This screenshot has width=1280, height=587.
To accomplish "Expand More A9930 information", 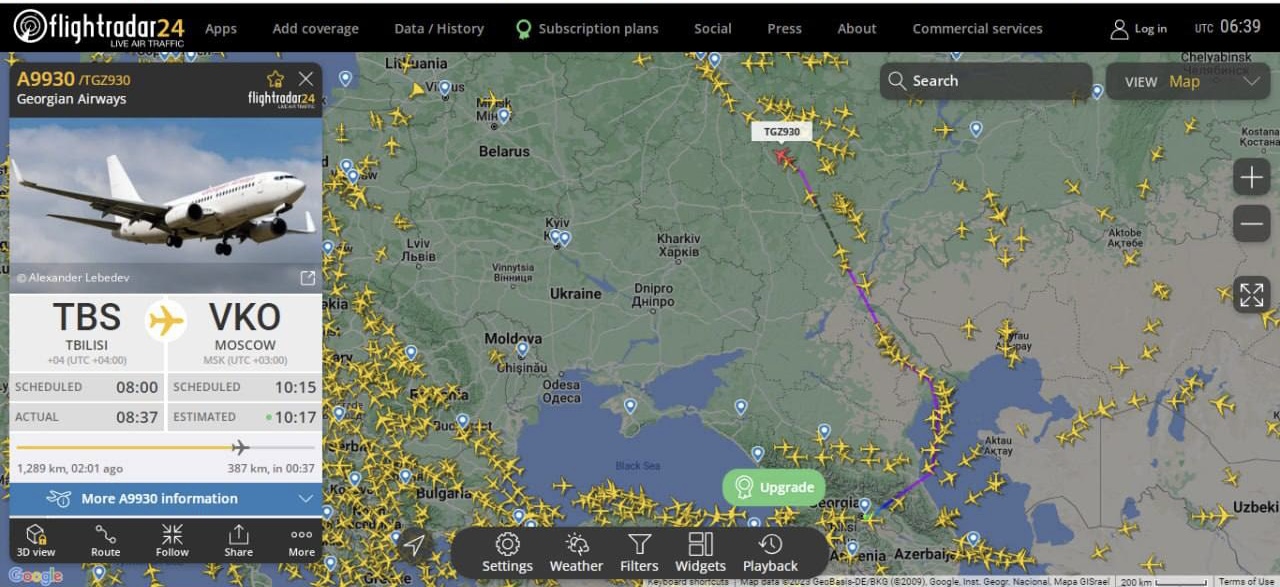I will (166, 498).
